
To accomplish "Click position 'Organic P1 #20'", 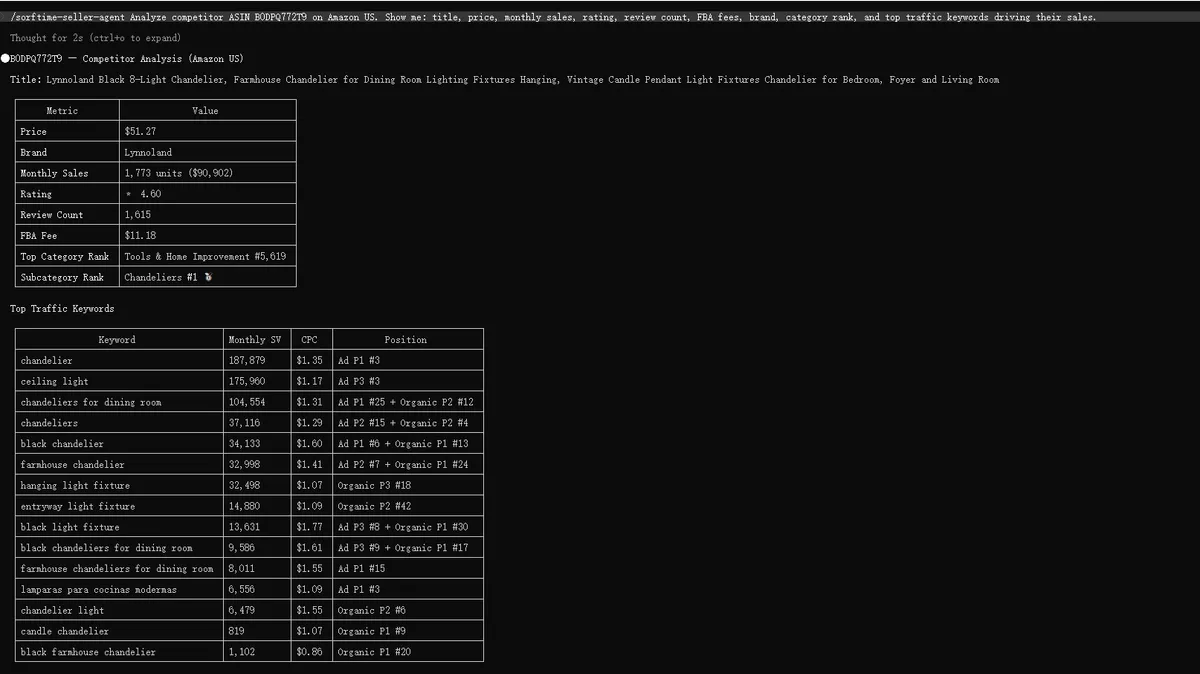I will tap(374, 652).
